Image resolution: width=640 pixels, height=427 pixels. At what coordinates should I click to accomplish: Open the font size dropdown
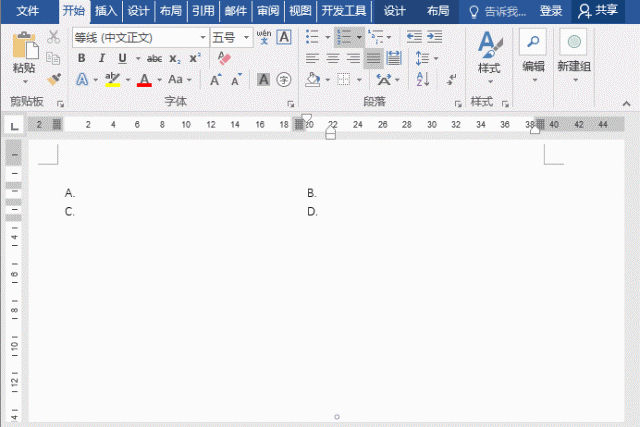[x=246, y=38]
